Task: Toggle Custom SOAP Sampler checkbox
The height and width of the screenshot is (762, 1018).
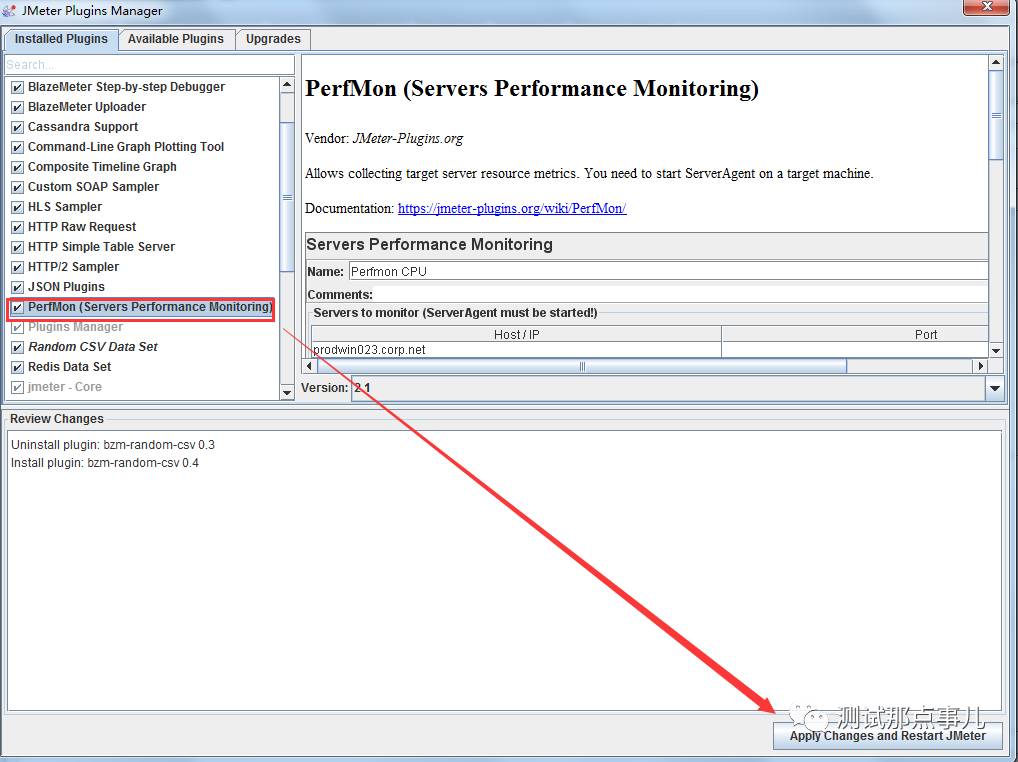Action: (18, 188)
